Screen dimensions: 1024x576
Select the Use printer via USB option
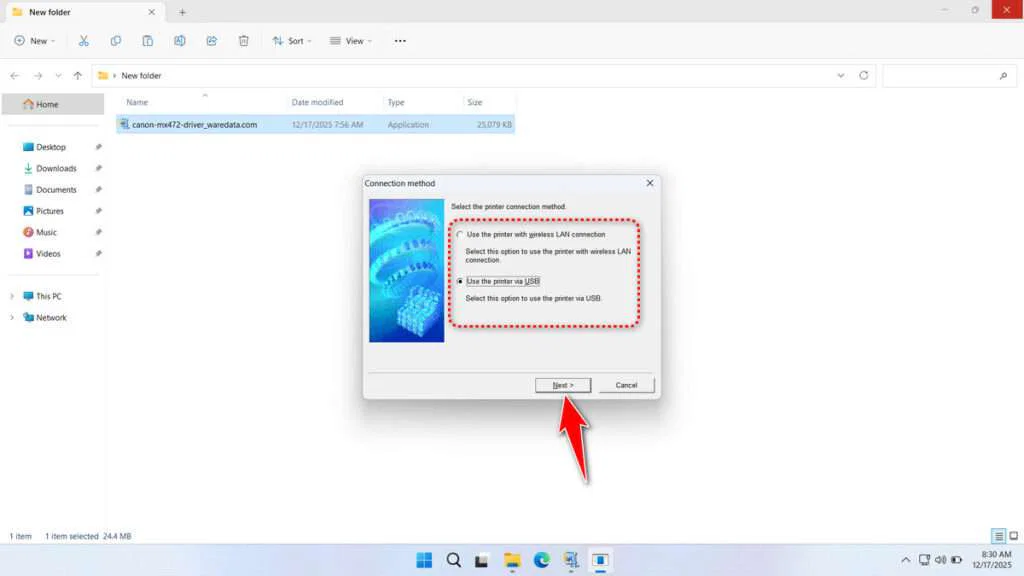pos(461,281)
